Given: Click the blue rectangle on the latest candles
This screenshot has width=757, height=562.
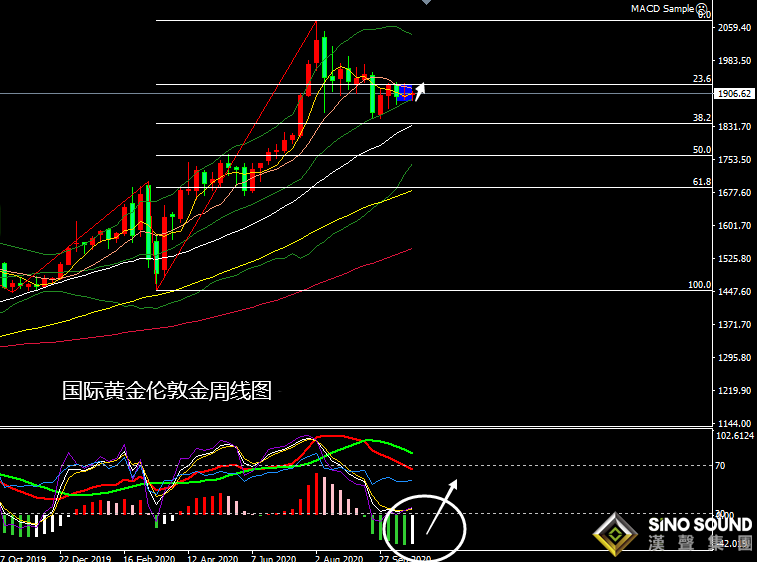Looking at the screenshot, I should [403, 94].
